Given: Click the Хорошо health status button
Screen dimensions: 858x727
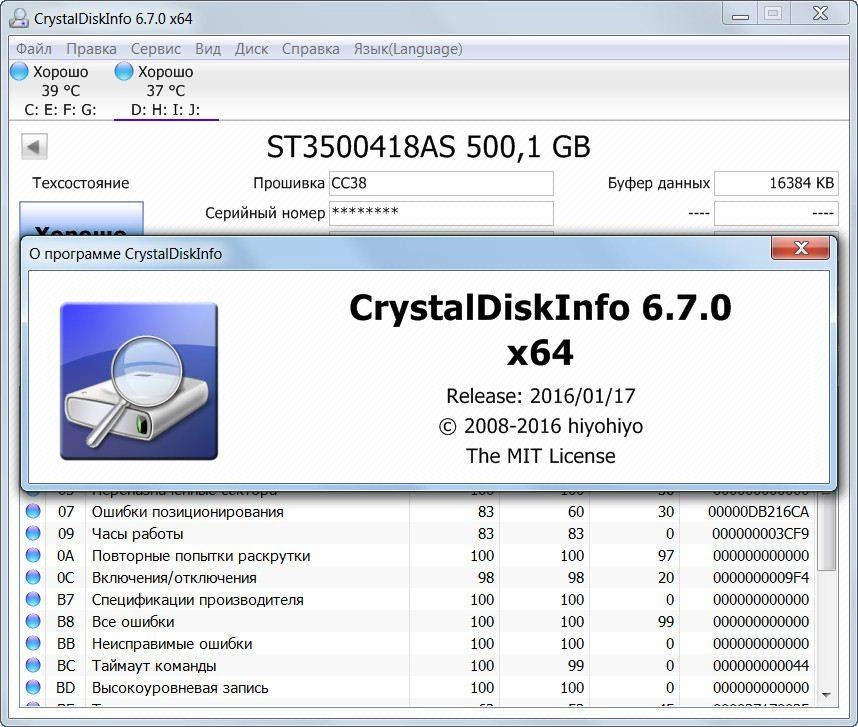Looking at the screenshot, I should pos(82,219).
